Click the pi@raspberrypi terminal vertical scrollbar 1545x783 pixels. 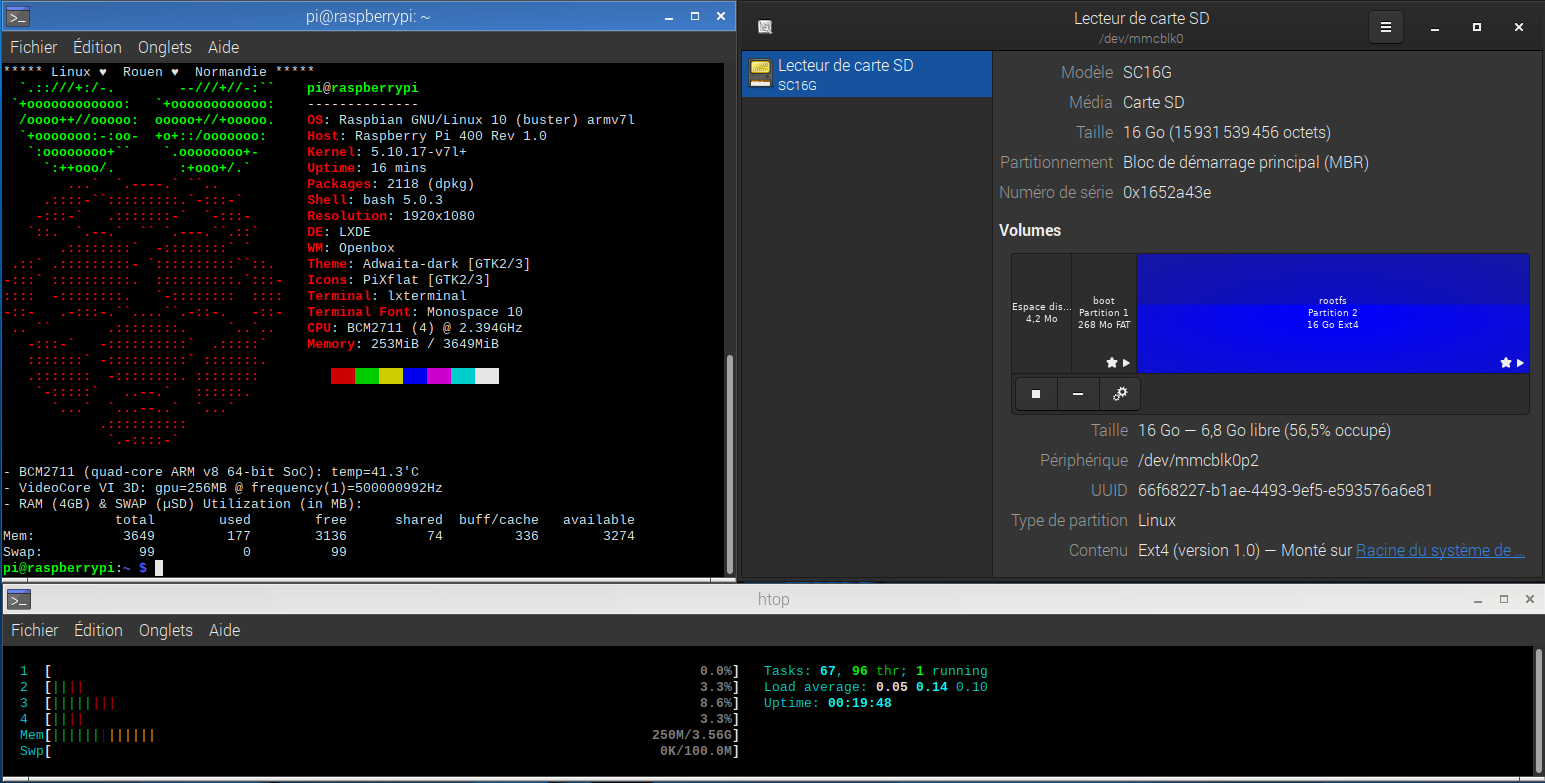729,466
